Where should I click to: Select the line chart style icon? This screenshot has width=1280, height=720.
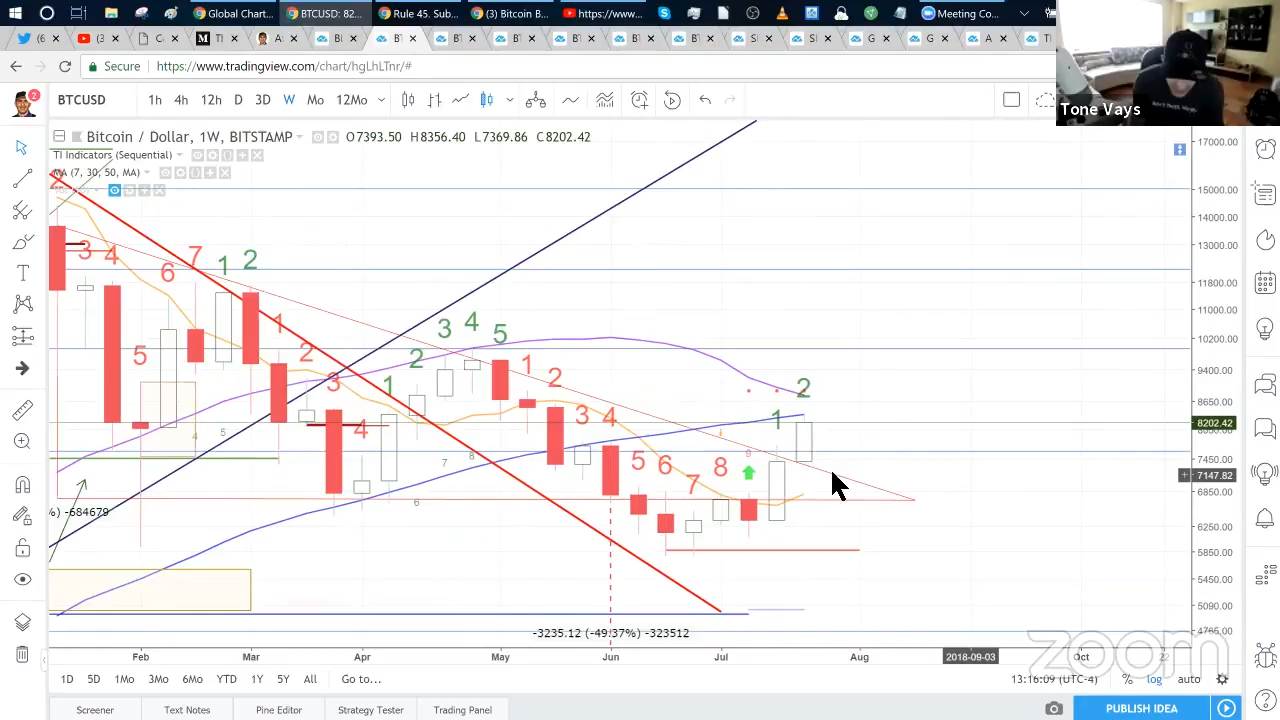(460, 100)
